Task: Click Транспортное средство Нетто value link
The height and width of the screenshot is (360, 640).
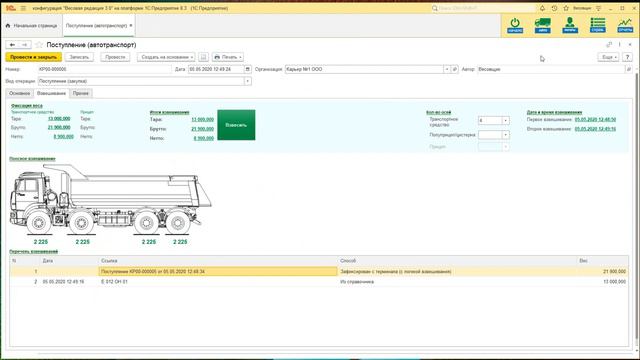Action: pos(64,137)
